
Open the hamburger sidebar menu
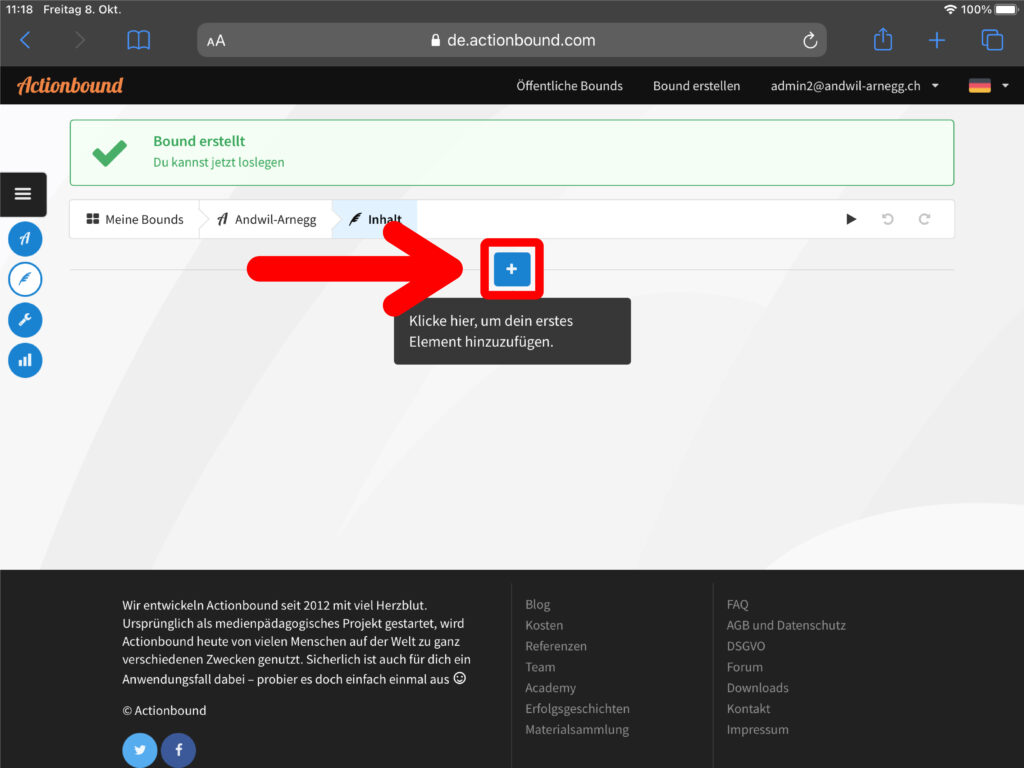[23, 194]
